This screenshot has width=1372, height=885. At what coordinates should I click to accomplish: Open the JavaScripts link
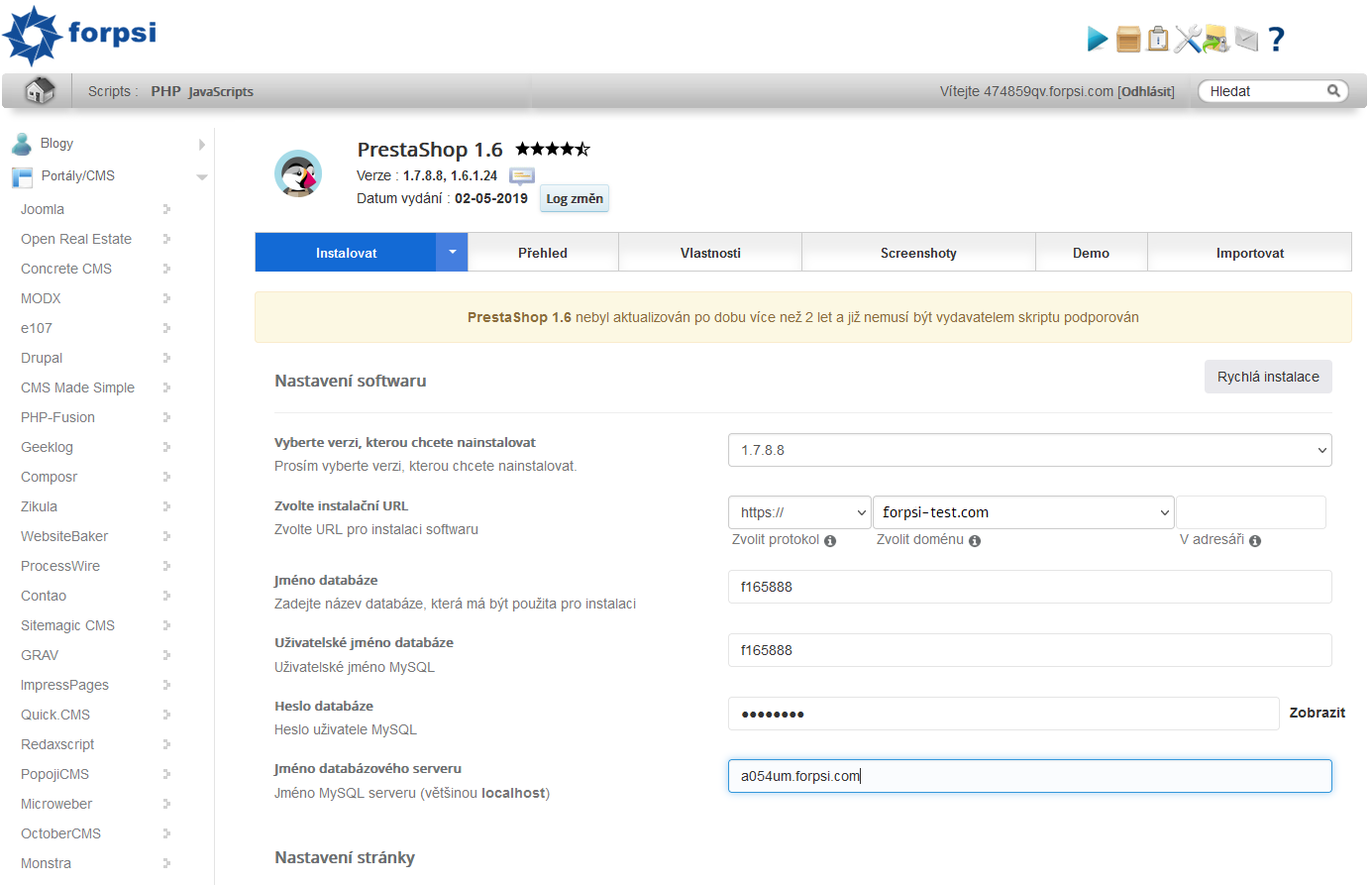click(221, 91)
